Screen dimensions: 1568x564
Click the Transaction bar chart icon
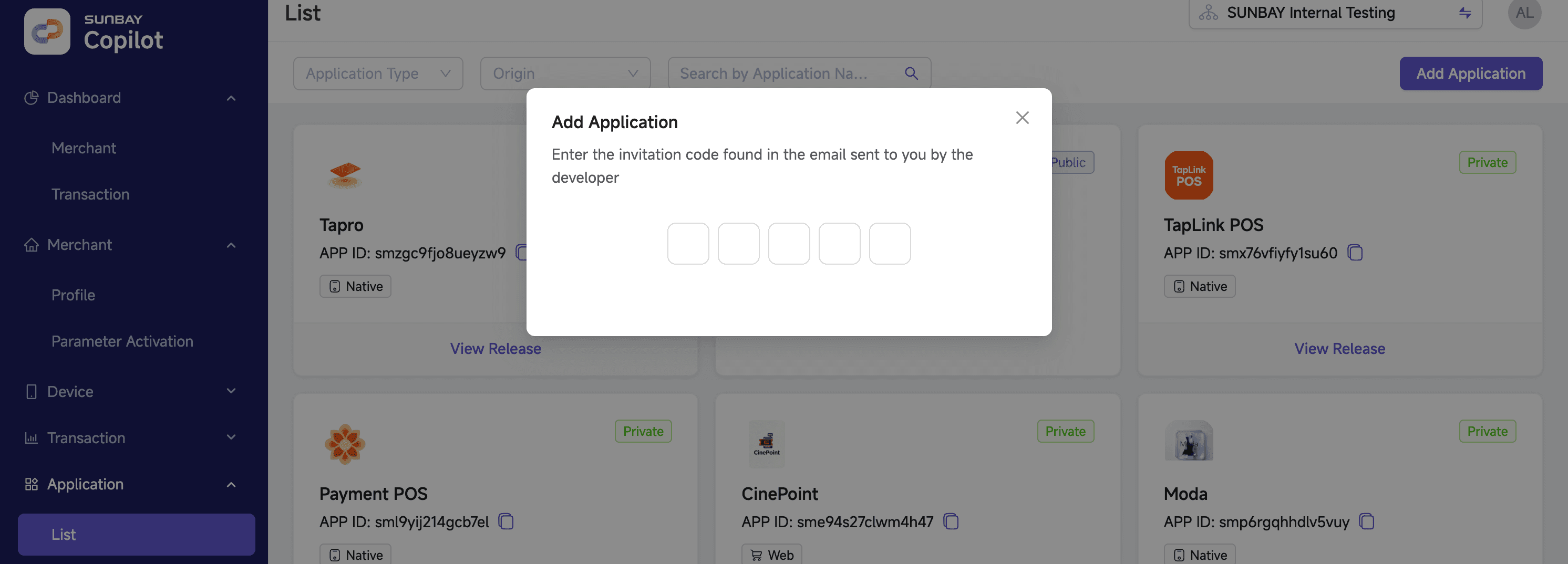pos(31,437)
